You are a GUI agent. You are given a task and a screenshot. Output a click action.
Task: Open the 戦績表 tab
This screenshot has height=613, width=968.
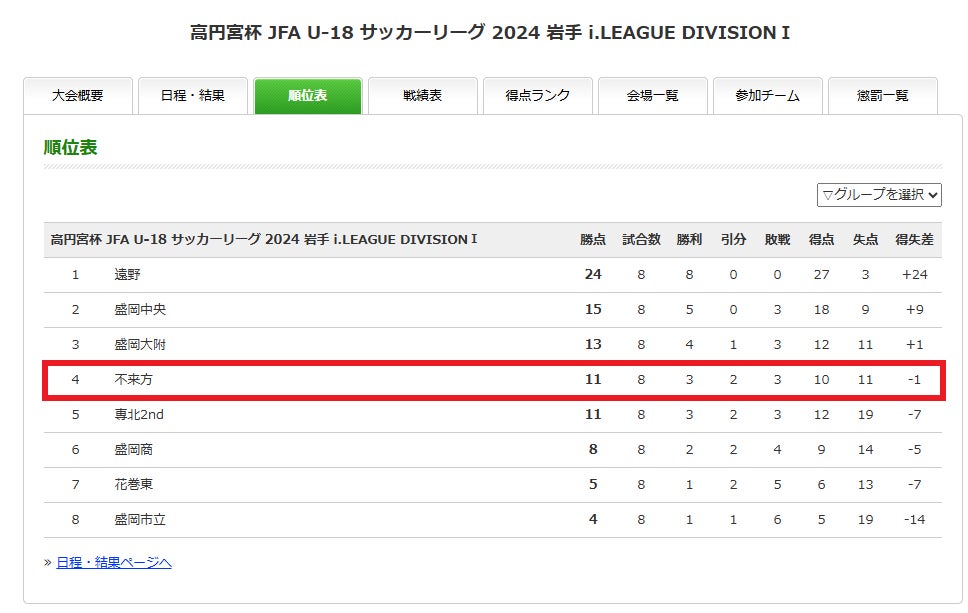coord(423,96)
